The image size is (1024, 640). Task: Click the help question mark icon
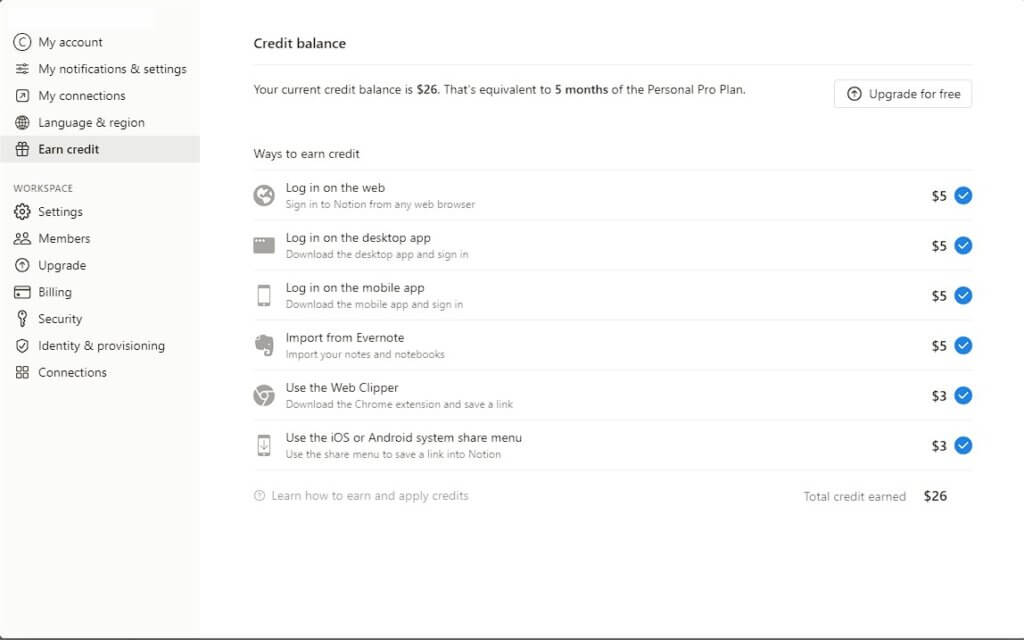(259, 496)
